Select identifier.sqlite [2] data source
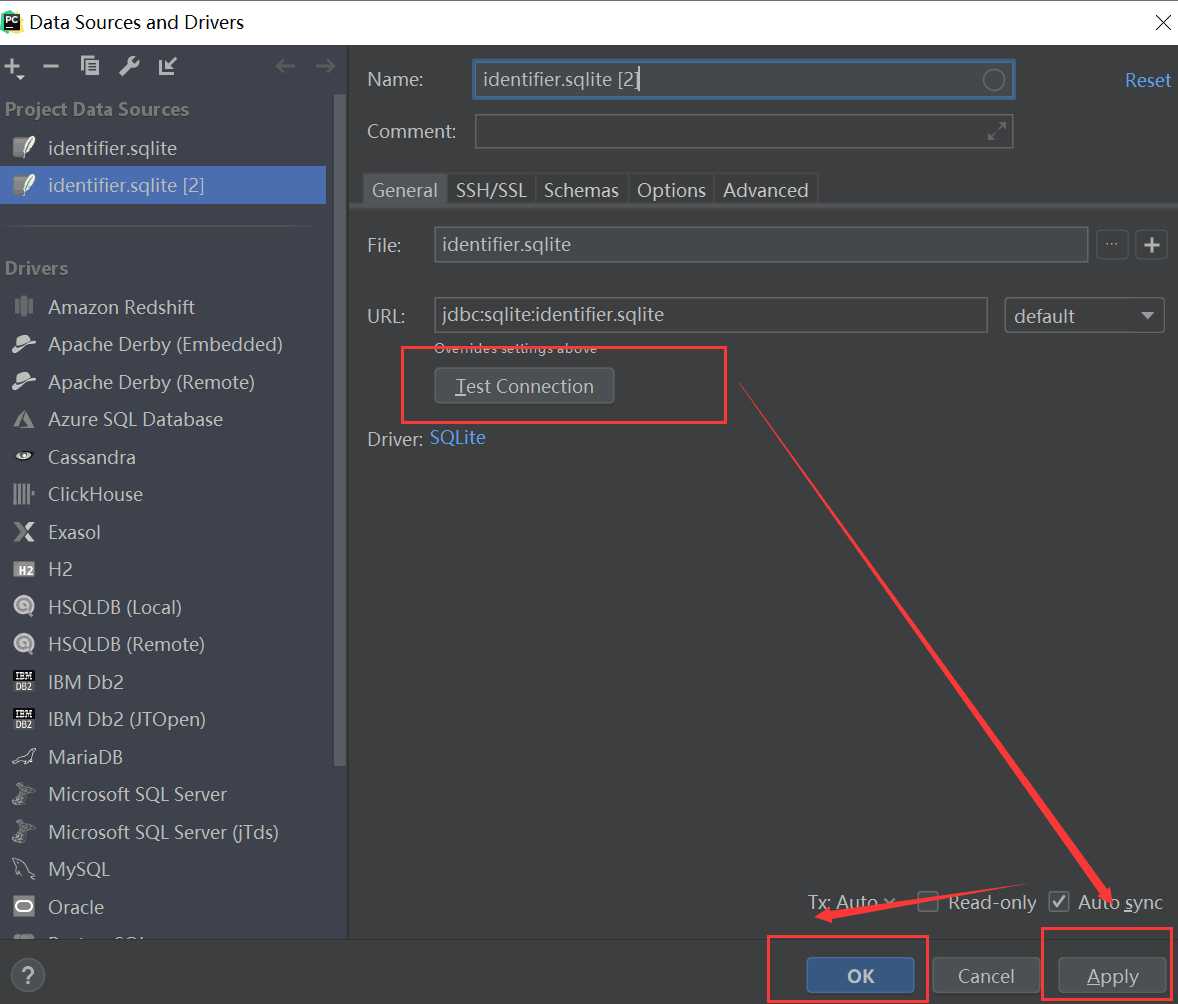1178x1004 pixels. pos(163,185)
